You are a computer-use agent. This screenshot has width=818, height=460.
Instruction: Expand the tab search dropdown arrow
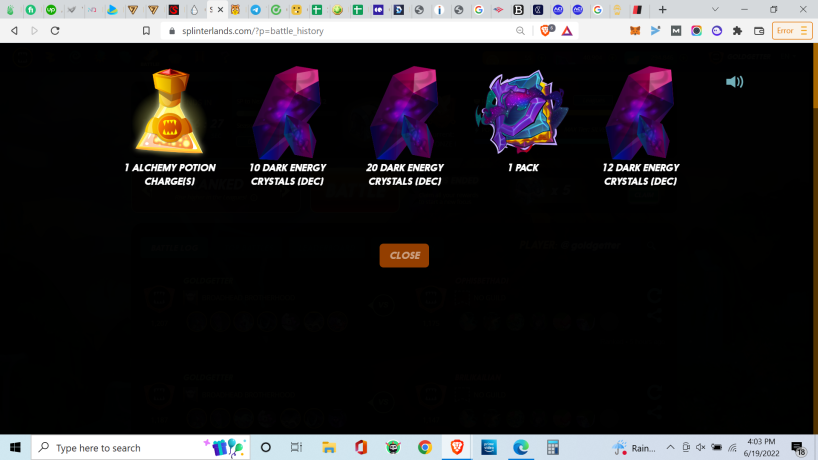(715, 9)
